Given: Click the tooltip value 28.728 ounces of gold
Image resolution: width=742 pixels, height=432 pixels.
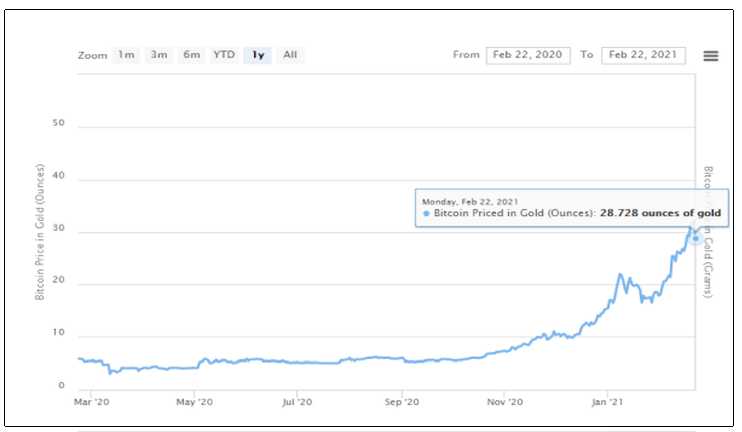Looking at the screenshot, I should [x=660, y=213].
